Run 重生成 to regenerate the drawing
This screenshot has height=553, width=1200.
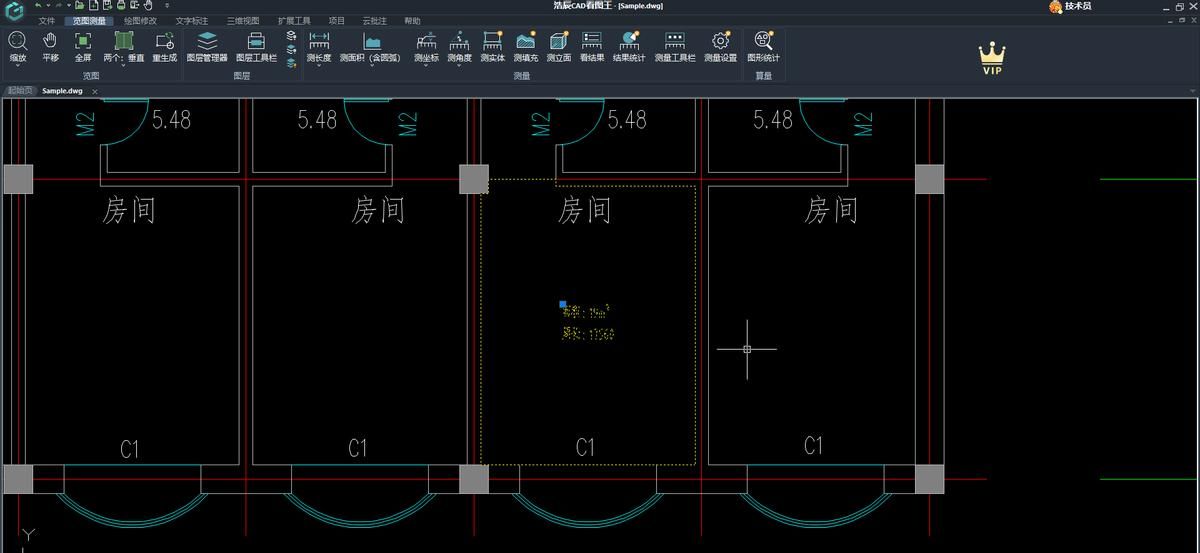[164, 45]
